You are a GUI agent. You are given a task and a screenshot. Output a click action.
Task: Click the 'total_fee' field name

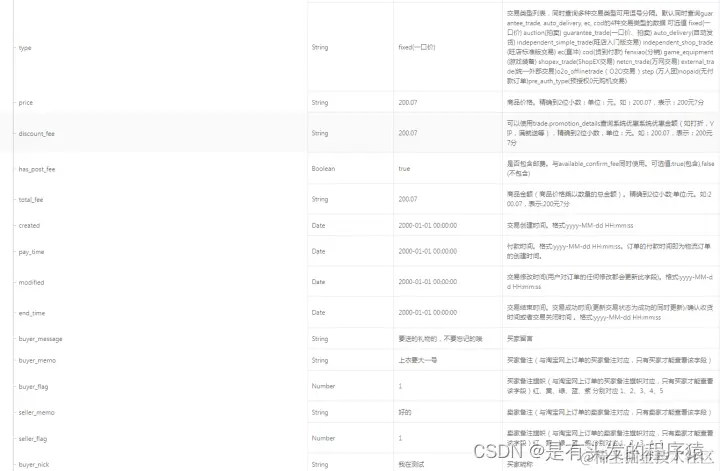[31, 200]
